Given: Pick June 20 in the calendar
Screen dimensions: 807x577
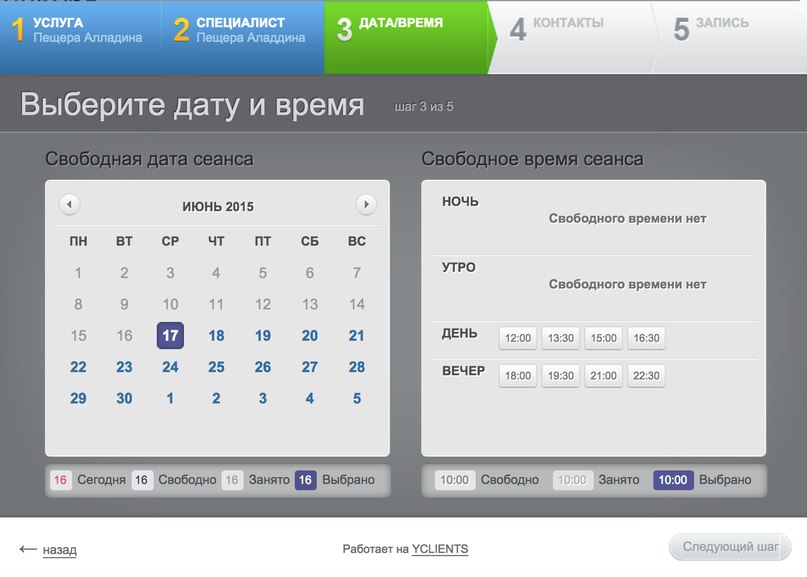Looking at the screenshot, I should pos(310,336).
